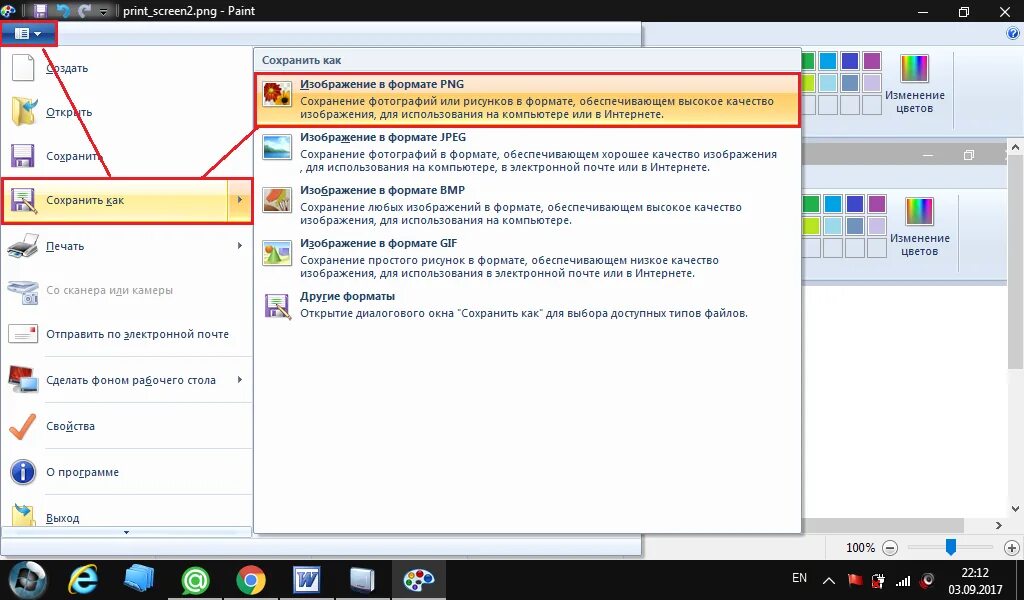1024x600 pixels.
Task: Expand the arrow beside Сделать фоном рабочего стола
Action: coord(240,379)
